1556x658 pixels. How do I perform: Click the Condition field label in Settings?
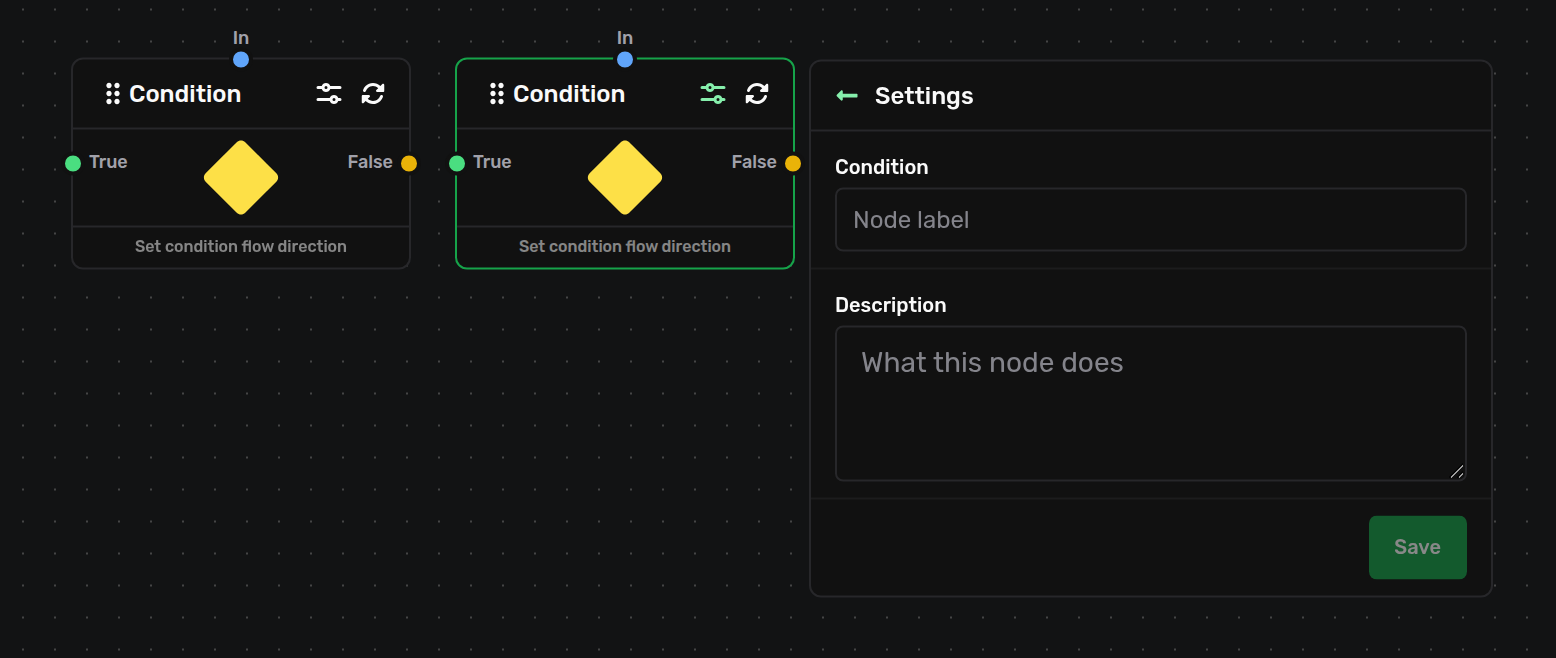pos(882,167)
